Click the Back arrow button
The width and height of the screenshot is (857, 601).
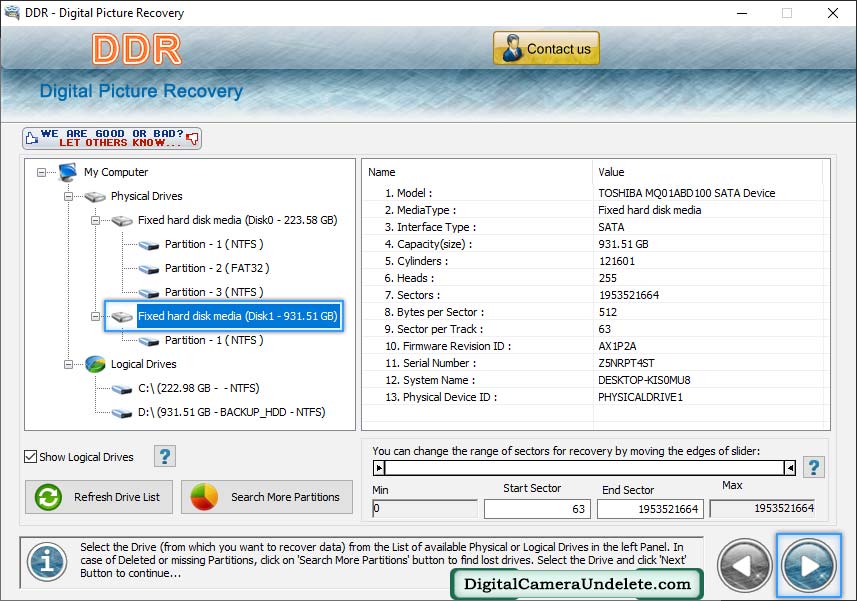click(x=744, y=565)
